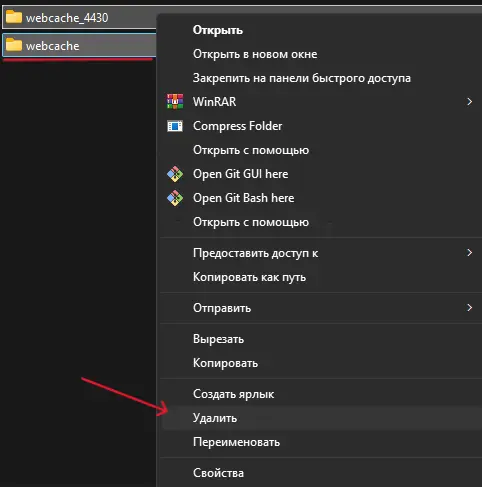Select Создать ярлык
482x487 pixels.
pyautogui.click(x=233, y=394)
